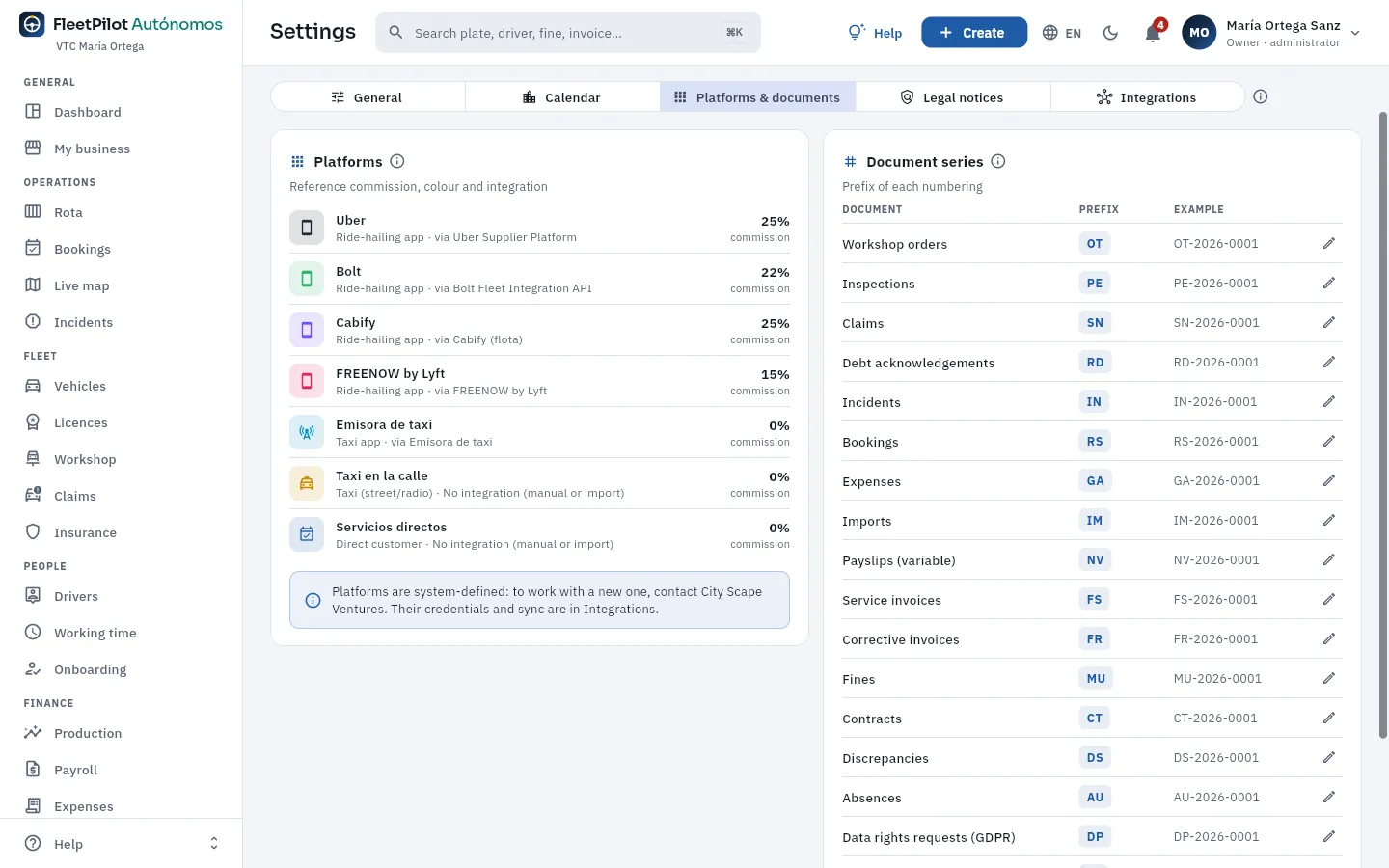The image size is (1389, 868).
Task: Click the MU prefix badge
Action: coord(1096,679)
